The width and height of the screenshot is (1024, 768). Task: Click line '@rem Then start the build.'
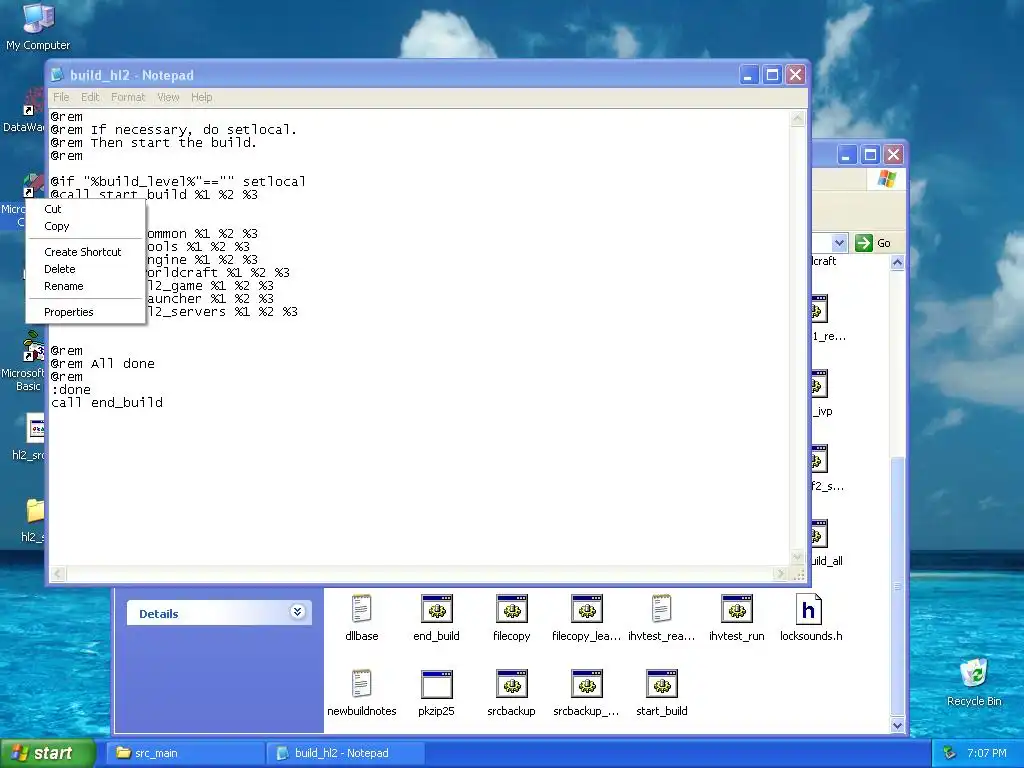pyautogui.click(x=153, y=142)
